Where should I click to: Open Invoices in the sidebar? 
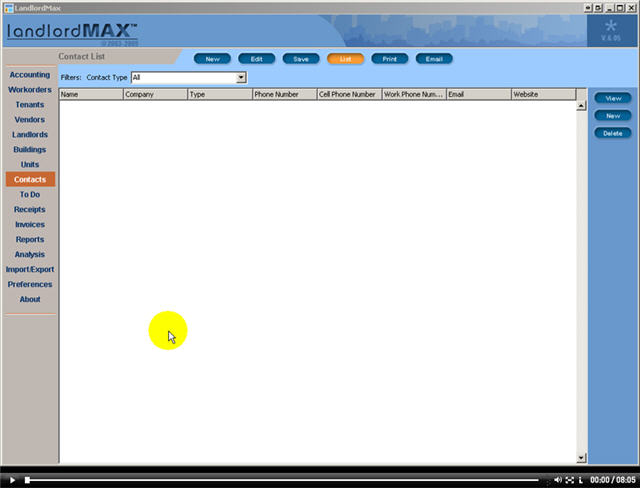[30, 224]
